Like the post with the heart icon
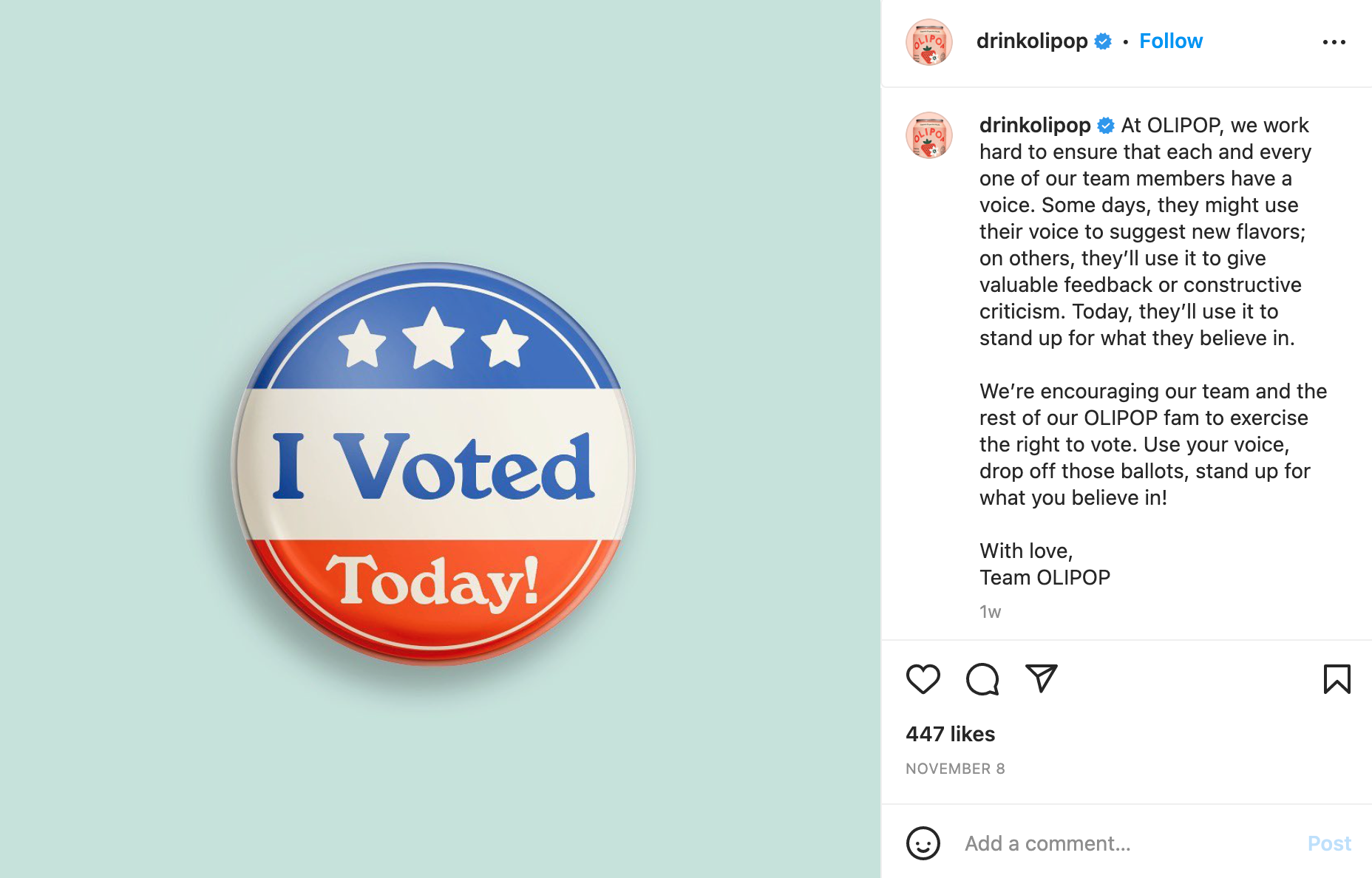Viewport: 1372px width, 878px height. pyautogui.click(x=923, y=679)
